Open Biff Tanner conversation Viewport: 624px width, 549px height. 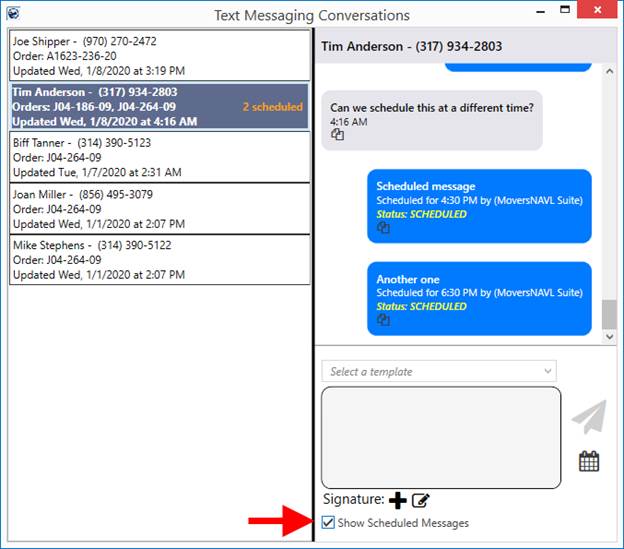159,157
